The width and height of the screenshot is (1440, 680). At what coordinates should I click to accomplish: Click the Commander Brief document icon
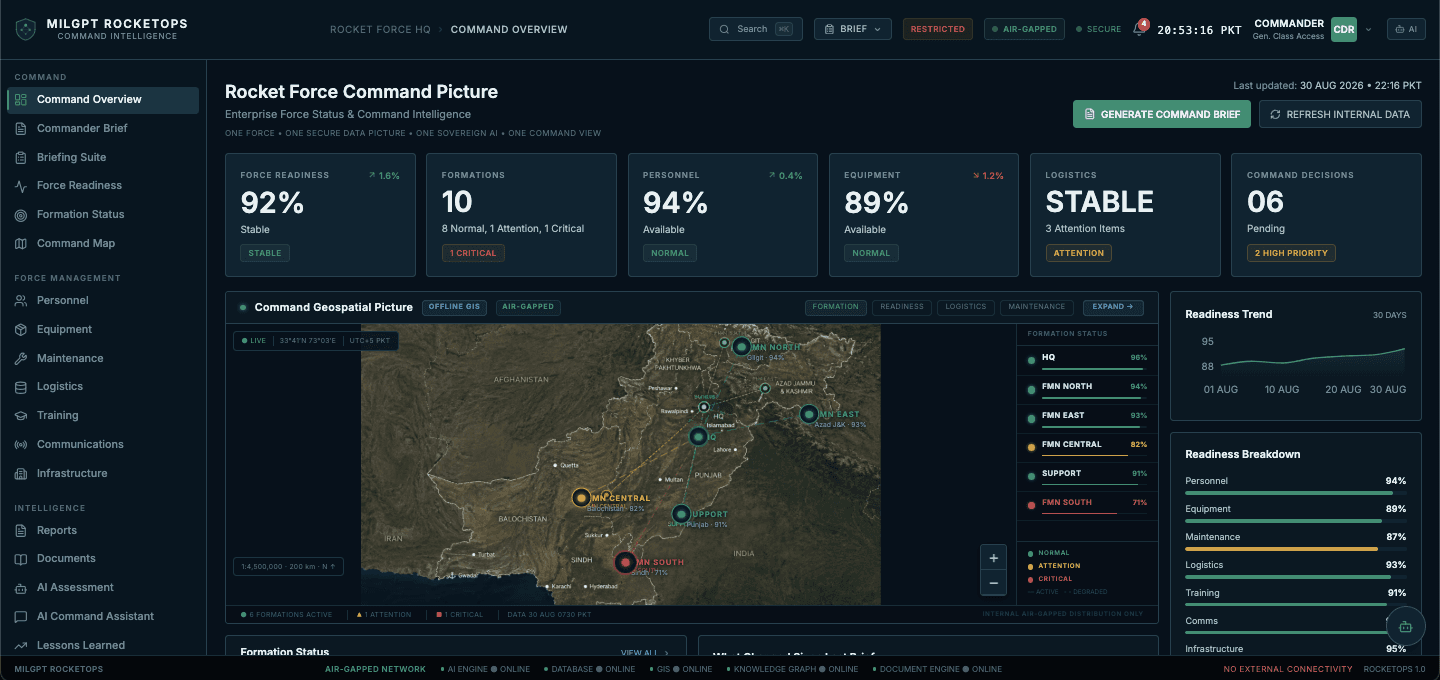click(x=21, y=128)
